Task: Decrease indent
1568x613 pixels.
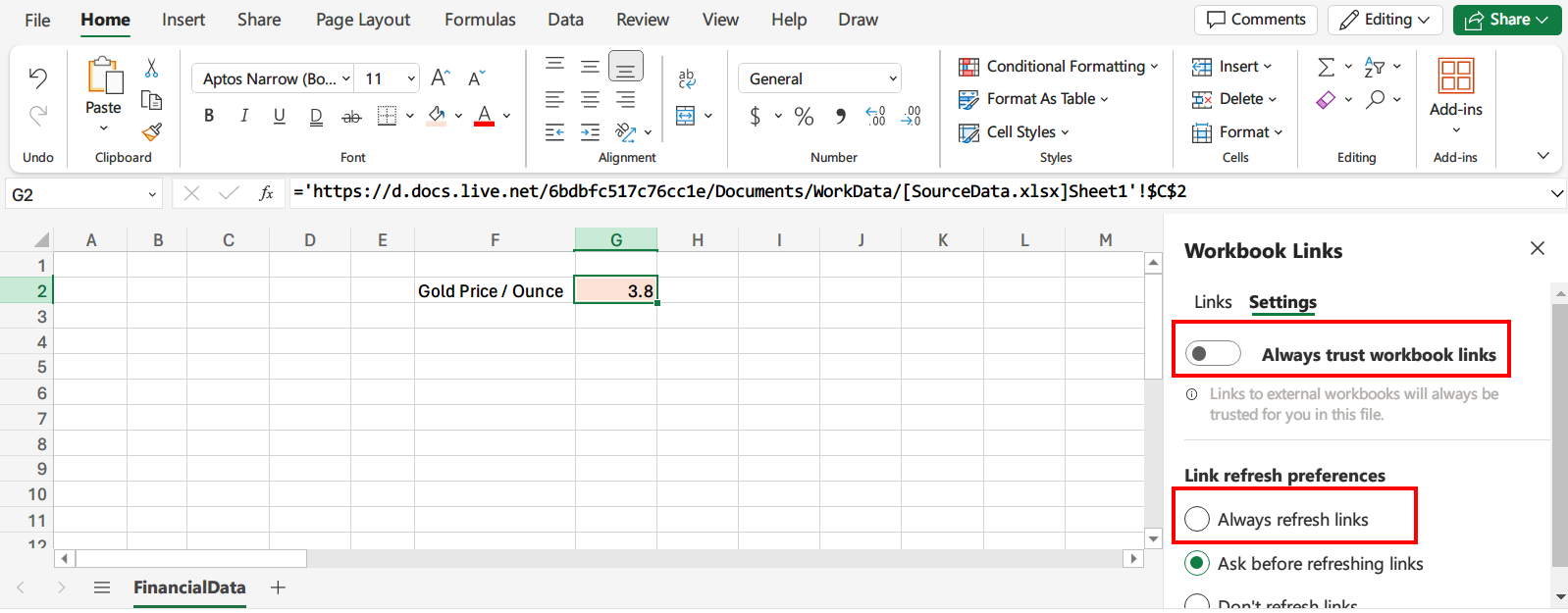Action: 554,131
